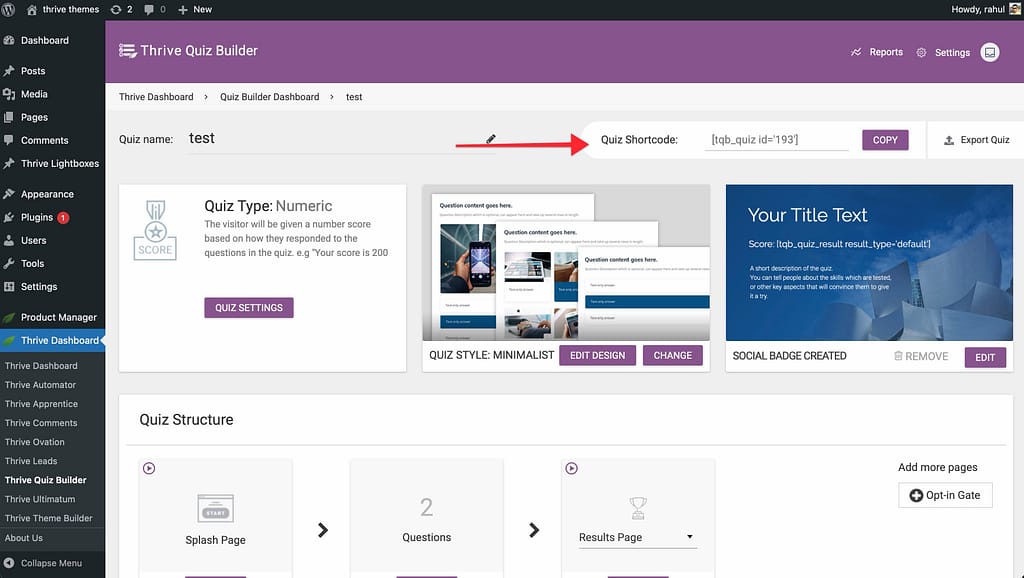Click the pencil icon to edit quiz name
The height and width of the screenshot is (578, 1024).
coord(491,139)
